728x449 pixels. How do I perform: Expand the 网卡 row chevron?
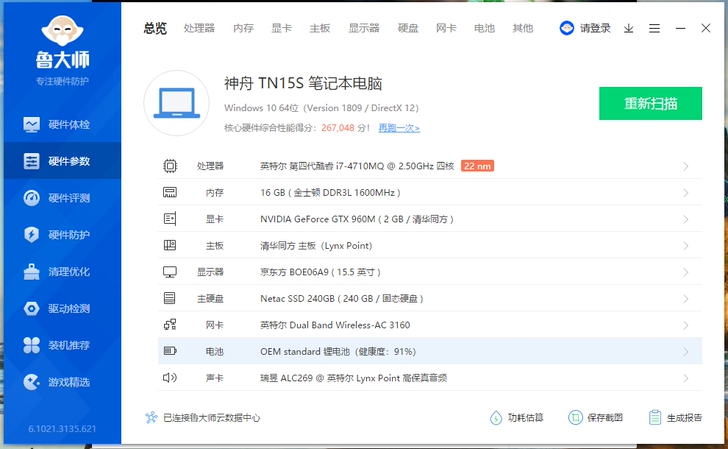tap(686, 325)
